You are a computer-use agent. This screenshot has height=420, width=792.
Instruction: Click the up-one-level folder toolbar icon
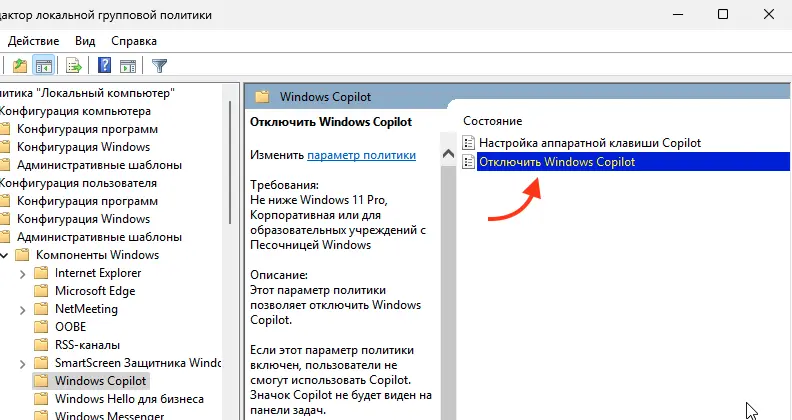pos(20,66)
